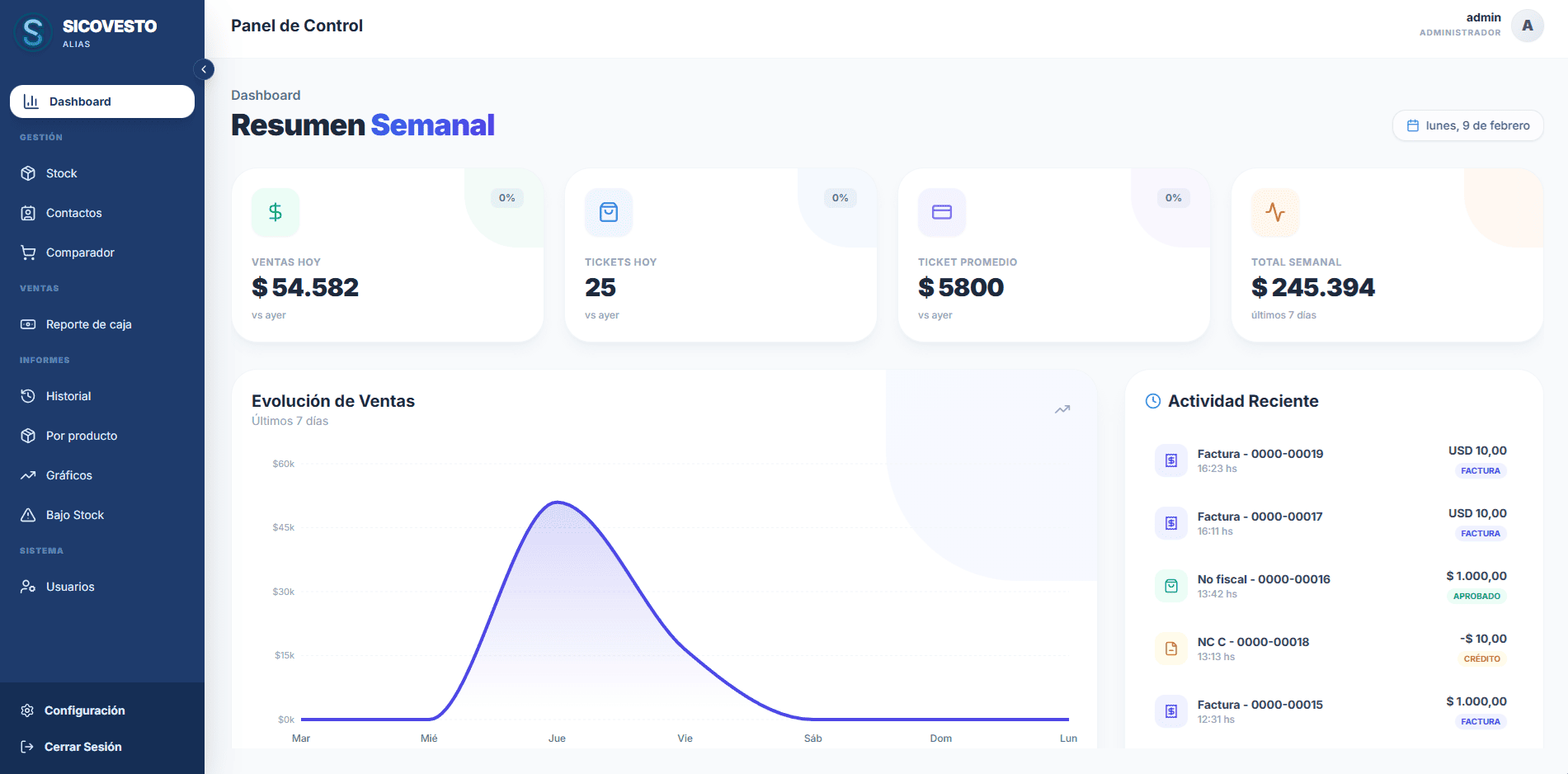Select the Dashboard menu item
Image resolution: width=1568 pixels, height=774 pixels.
pyautogui.click(x=102, y=101)
